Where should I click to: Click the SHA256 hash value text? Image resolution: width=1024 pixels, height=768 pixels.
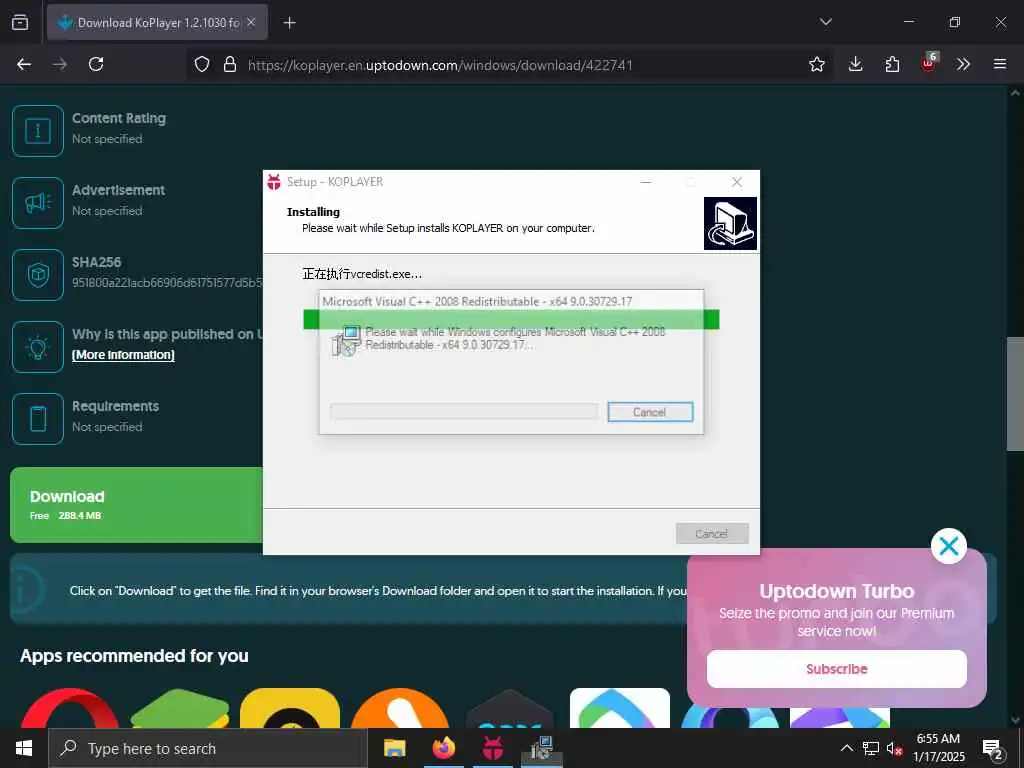coord(167,283)
